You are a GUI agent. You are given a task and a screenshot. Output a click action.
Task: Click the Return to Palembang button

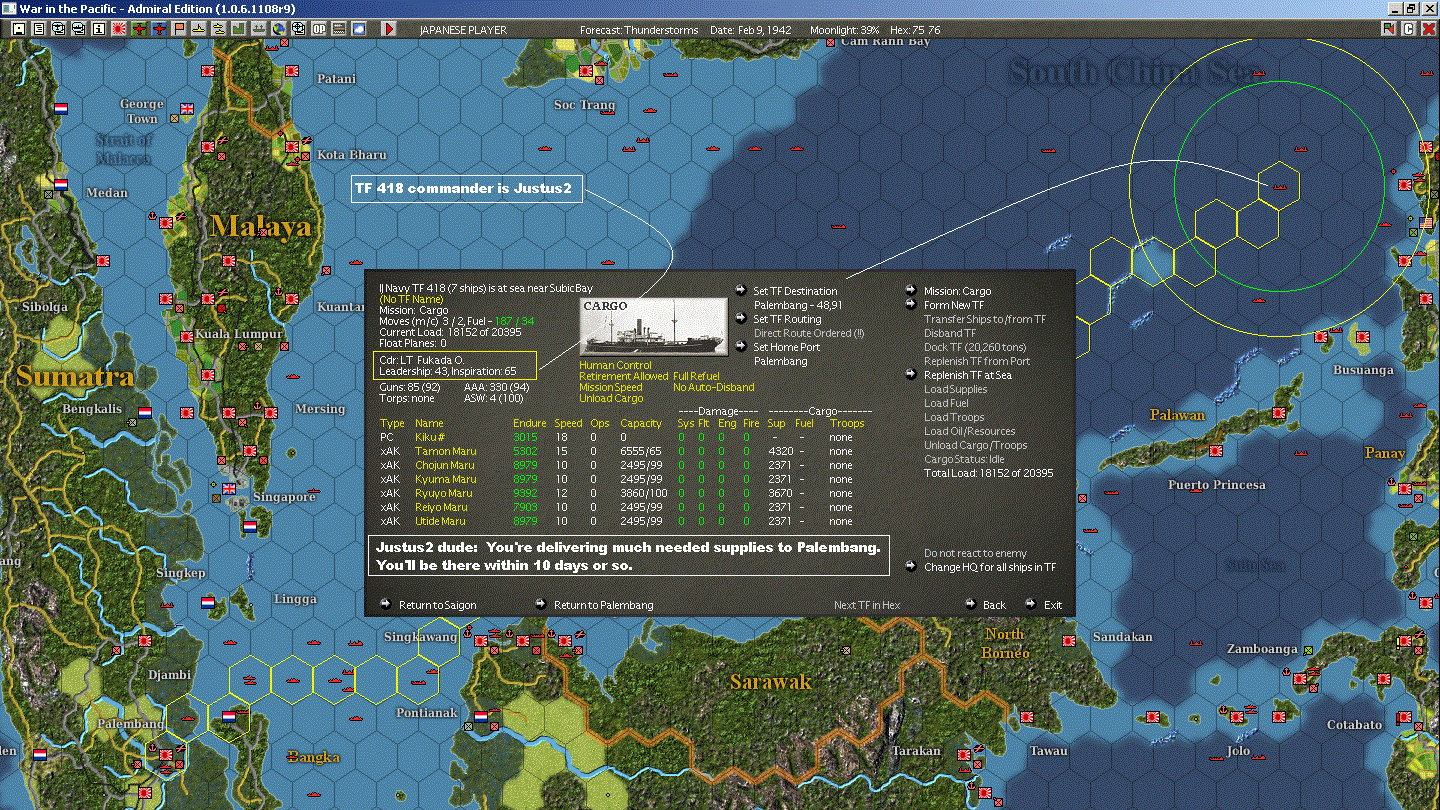pyautogui.click(x=602, y=605)
